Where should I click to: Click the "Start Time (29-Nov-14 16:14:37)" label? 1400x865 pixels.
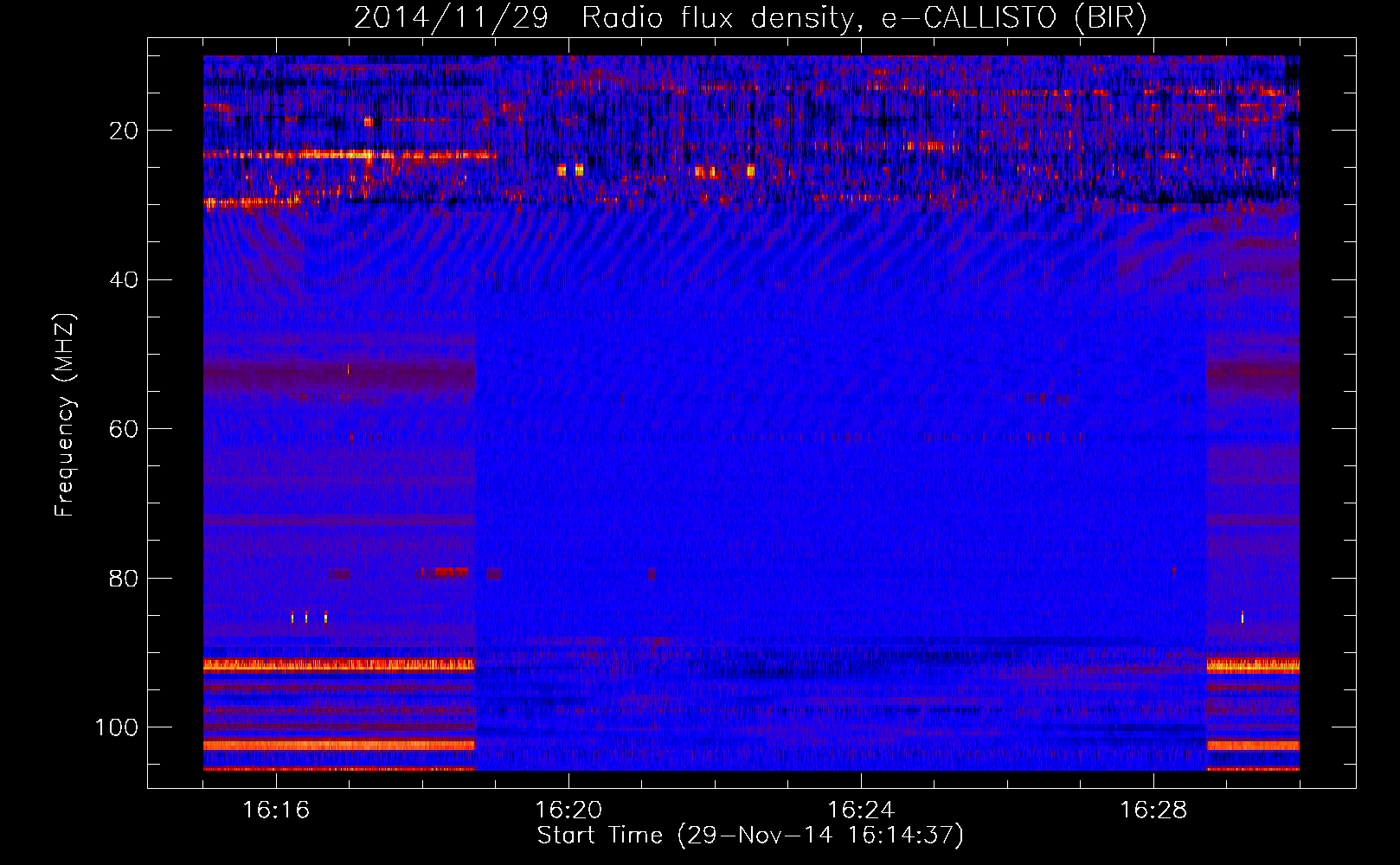[750, 836]
